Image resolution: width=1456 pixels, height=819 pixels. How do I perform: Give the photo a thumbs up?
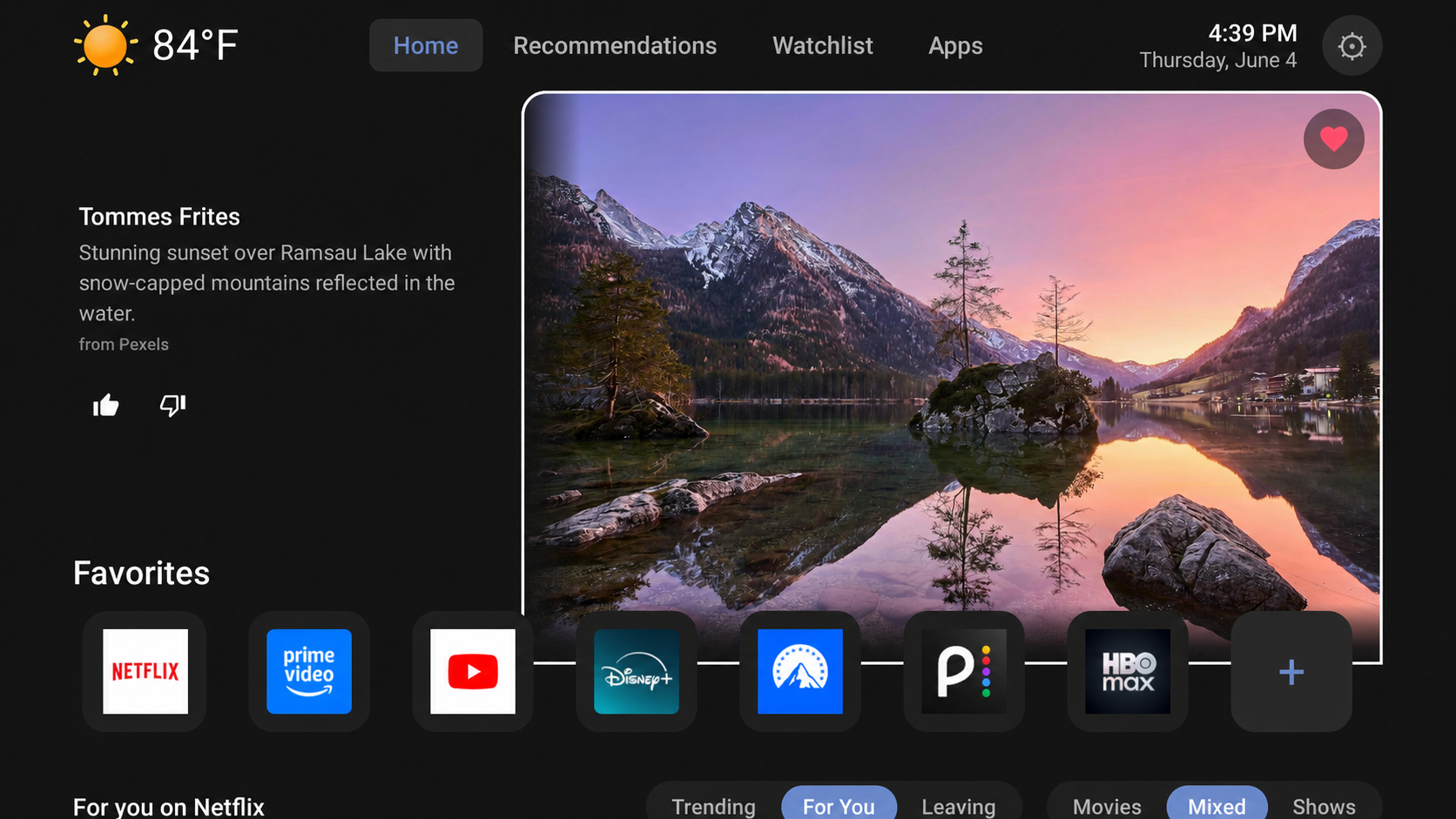pyautogui.click(x=106, y=405)
